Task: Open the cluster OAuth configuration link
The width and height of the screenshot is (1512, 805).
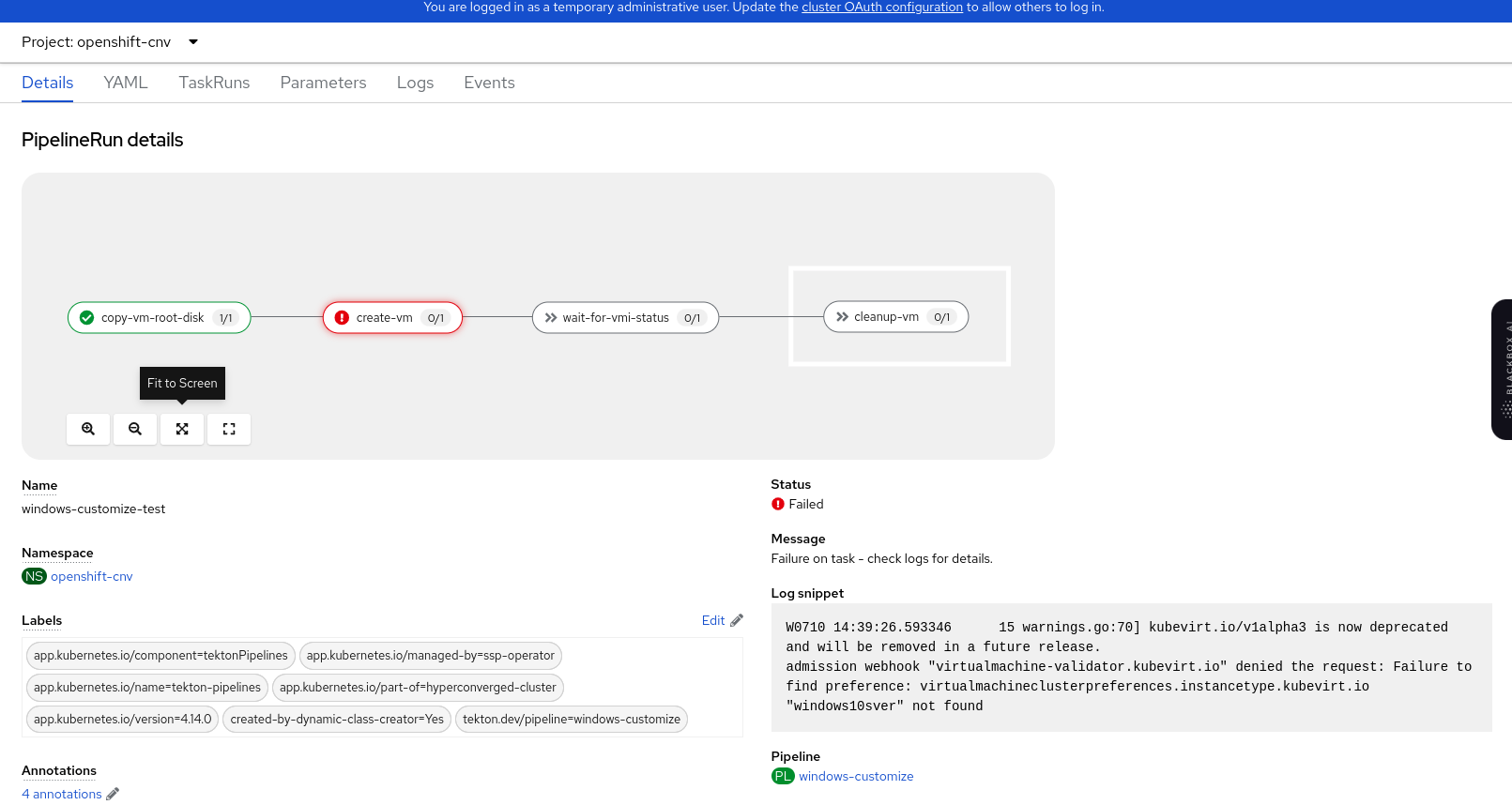Action: click(882, 8)
